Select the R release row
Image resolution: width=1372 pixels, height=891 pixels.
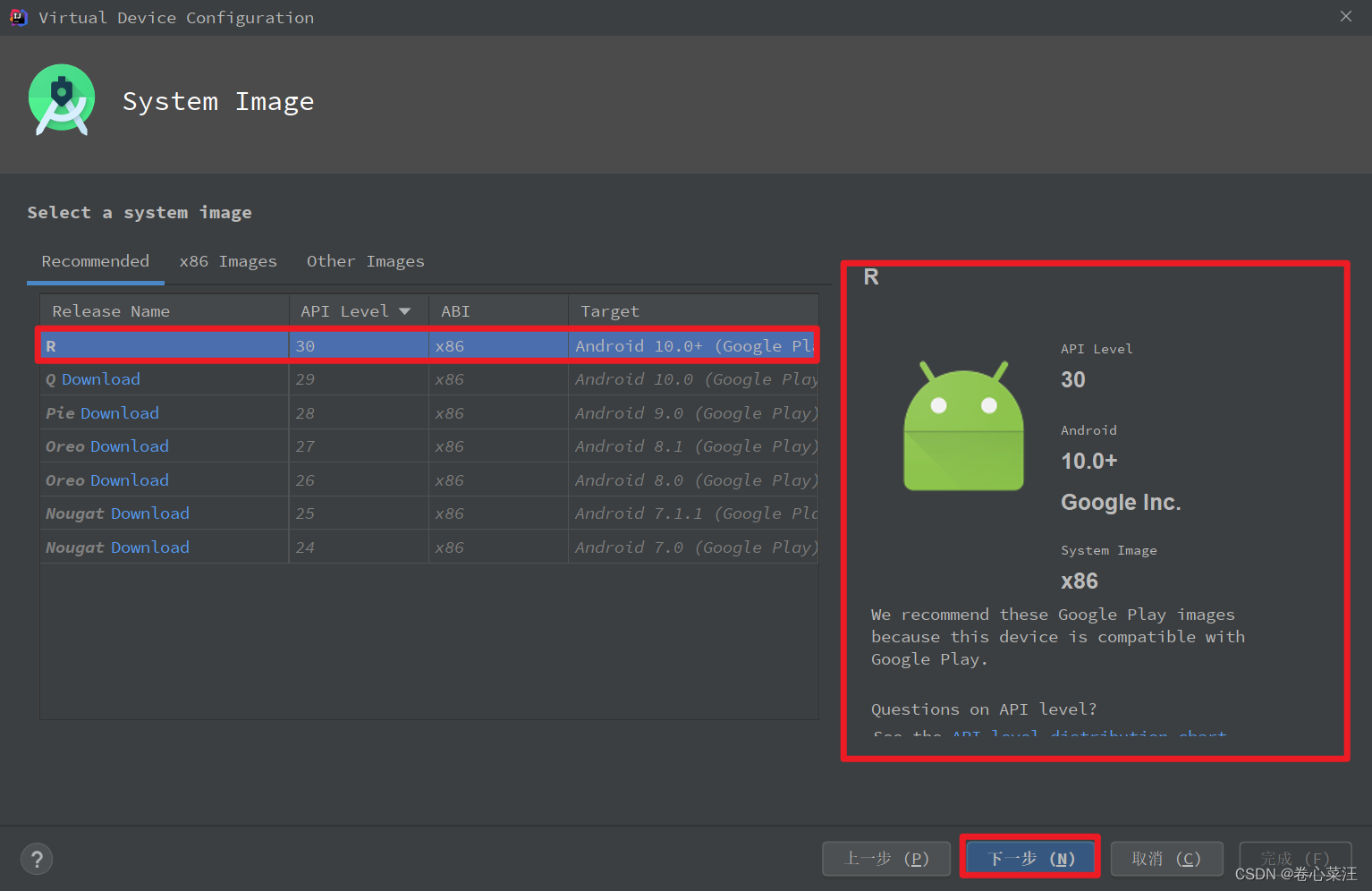tap(428, 345)
